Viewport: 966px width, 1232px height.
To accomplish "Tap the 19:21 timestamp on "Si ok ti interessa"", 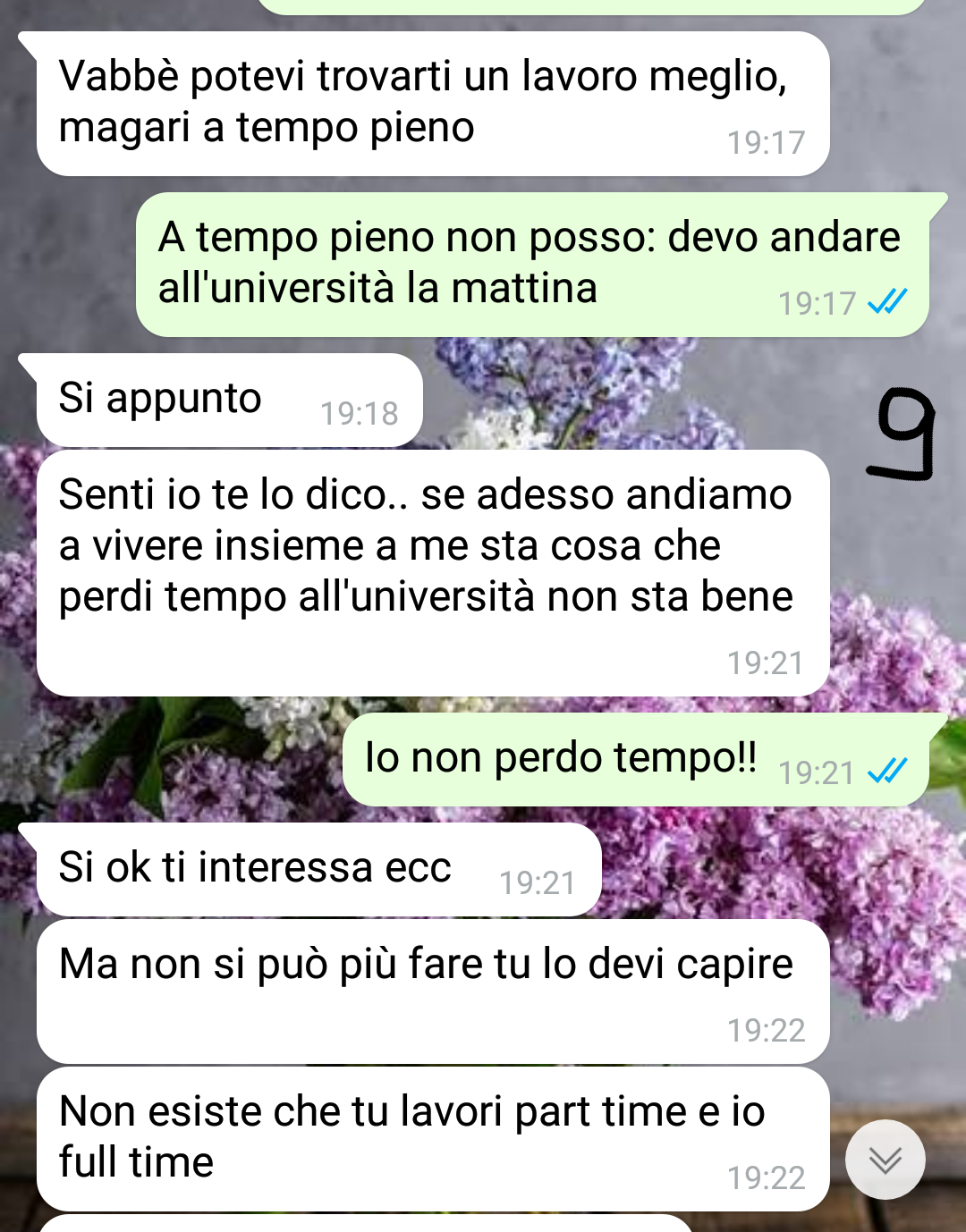I will coord(538,882).
